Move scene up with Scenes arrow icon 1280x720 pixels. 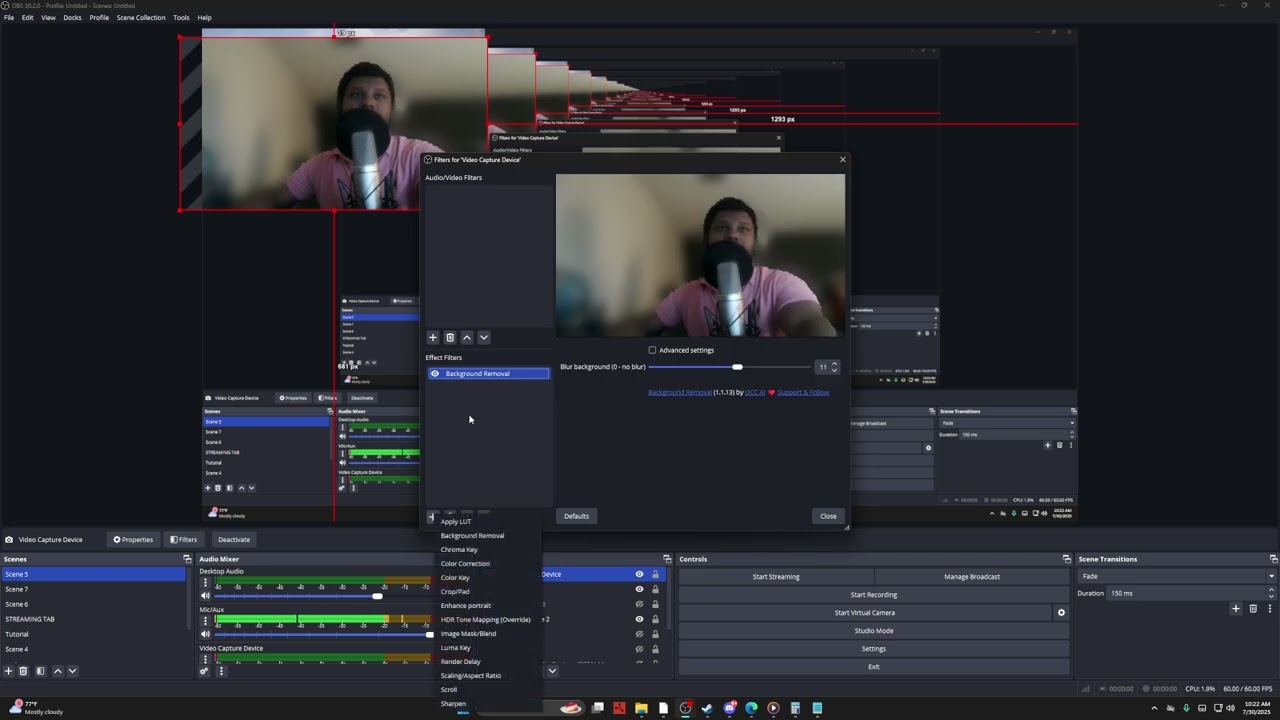click(57, 671)
